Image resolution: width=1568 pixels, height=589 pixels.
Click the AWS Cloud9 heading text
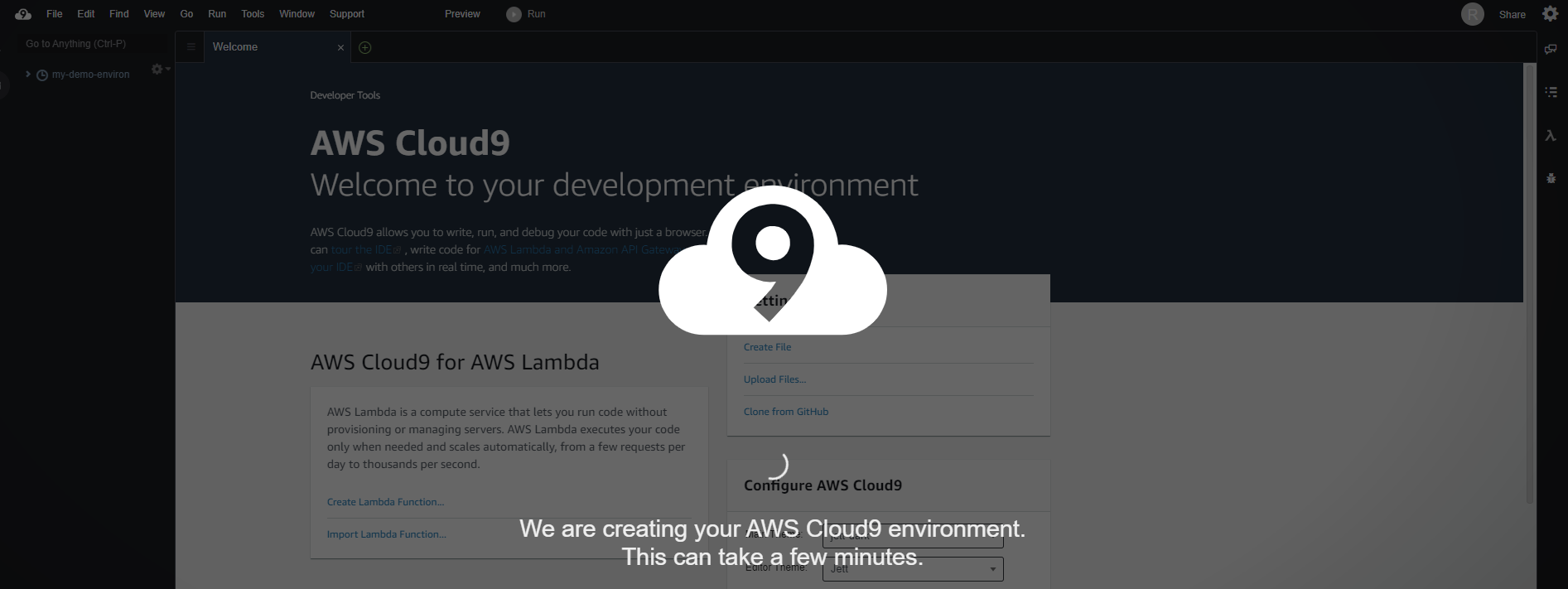pos(410,142)
